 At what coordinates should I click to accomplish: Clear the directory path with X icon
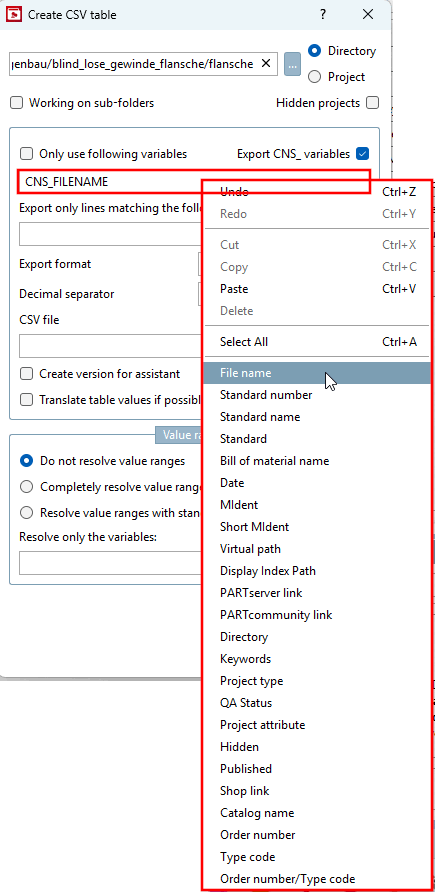(x=265, y=64)
